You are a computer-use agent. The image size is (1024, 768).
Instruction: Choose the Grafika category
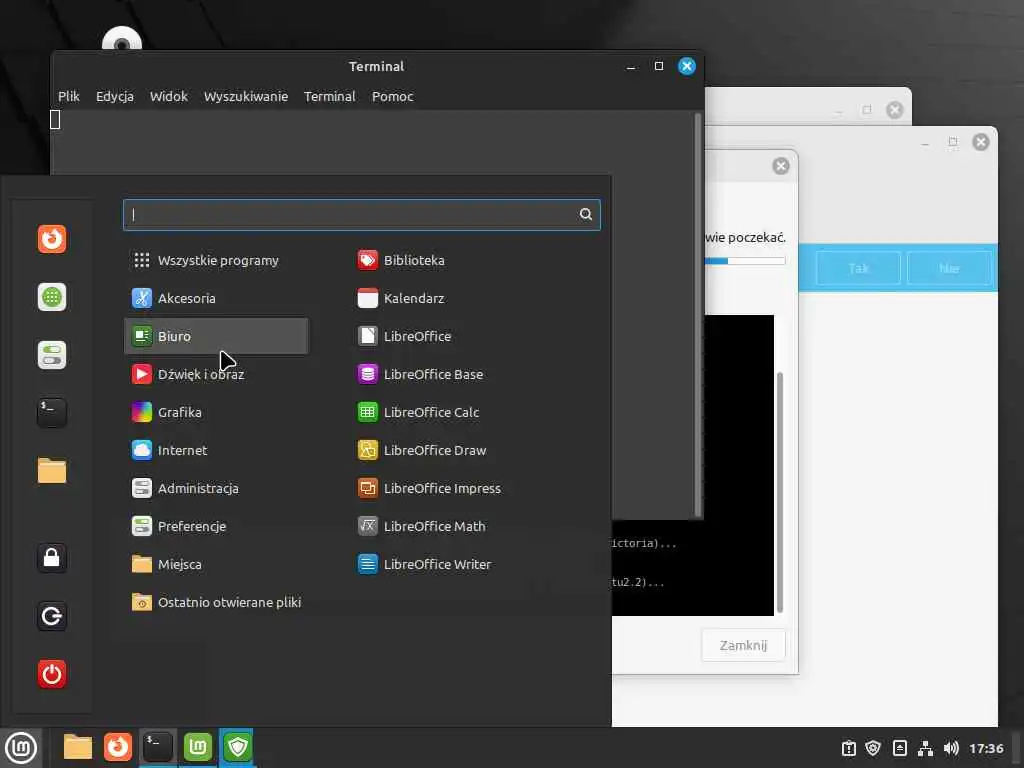pyautogui.click(x=216, y=412)
